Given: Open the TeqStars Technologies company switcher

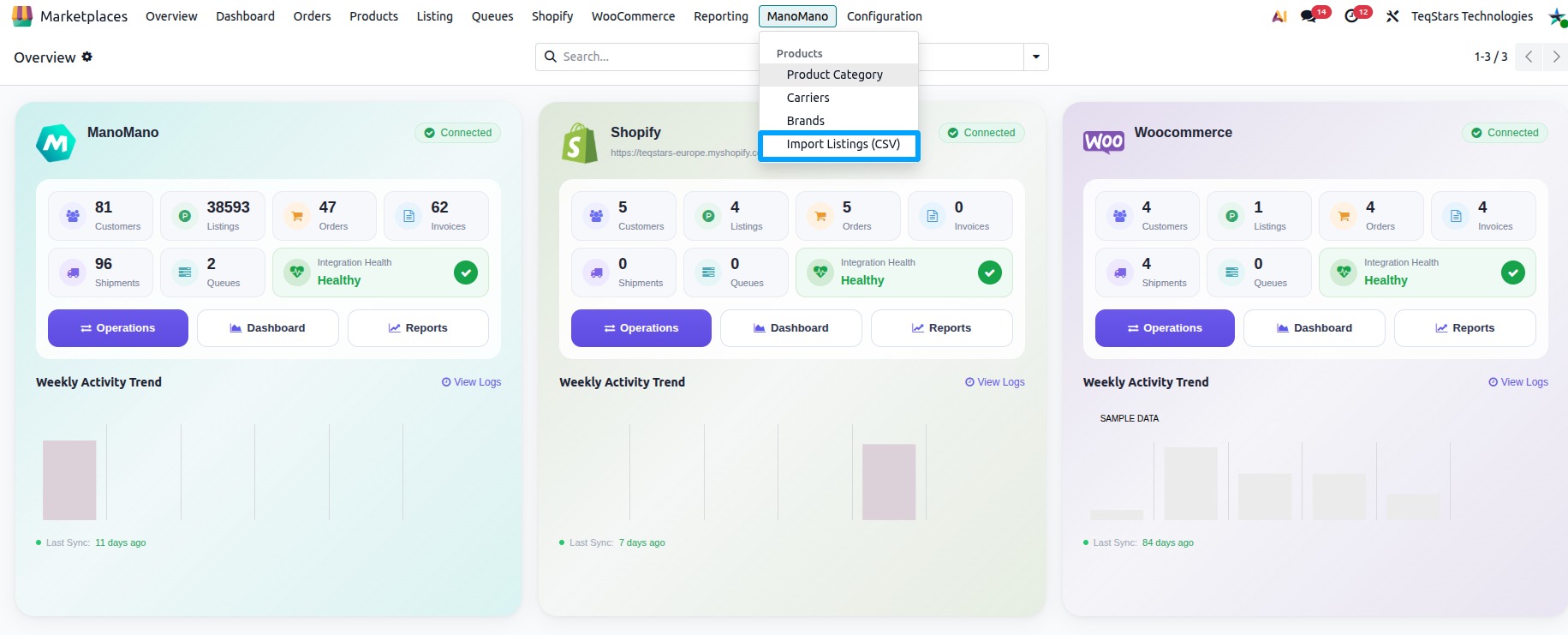Looking at the screenshot, I should pyautogui.click(x=1472, y=16).
